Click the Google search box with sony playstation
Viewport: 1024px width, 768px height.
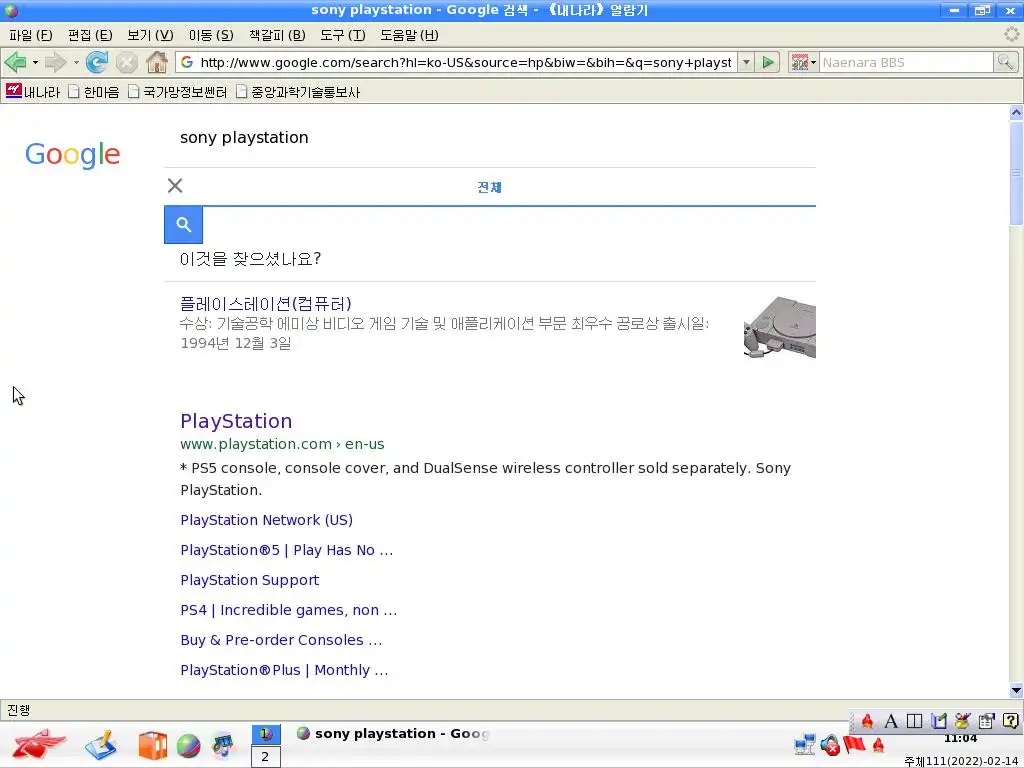(x=490, y=138)
